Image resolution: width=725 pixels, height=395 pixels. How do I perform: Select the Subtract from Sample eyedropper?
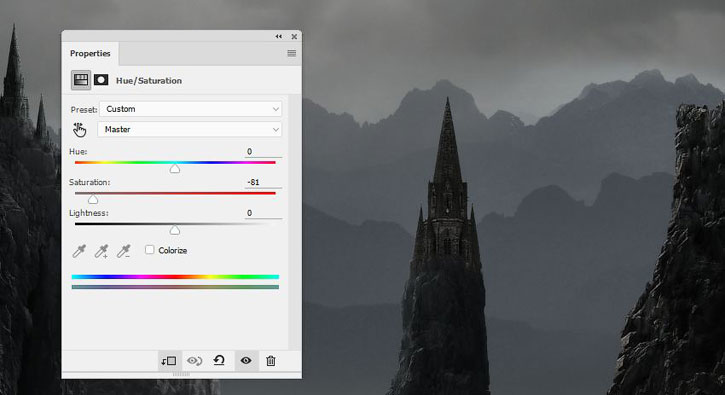tap(123, 251)
